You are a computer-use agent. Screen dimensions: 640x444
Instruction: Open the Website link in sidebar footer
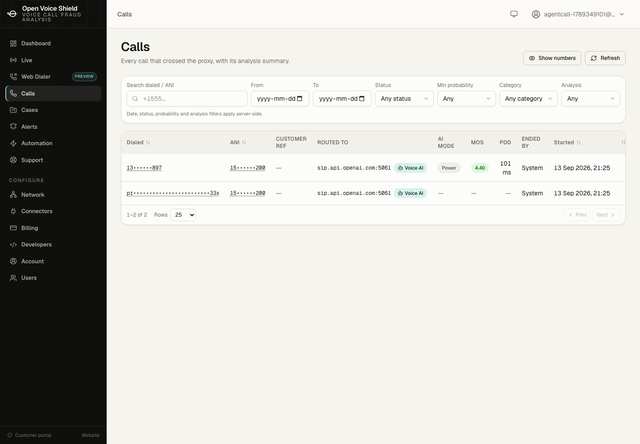[x=90, y=435]
